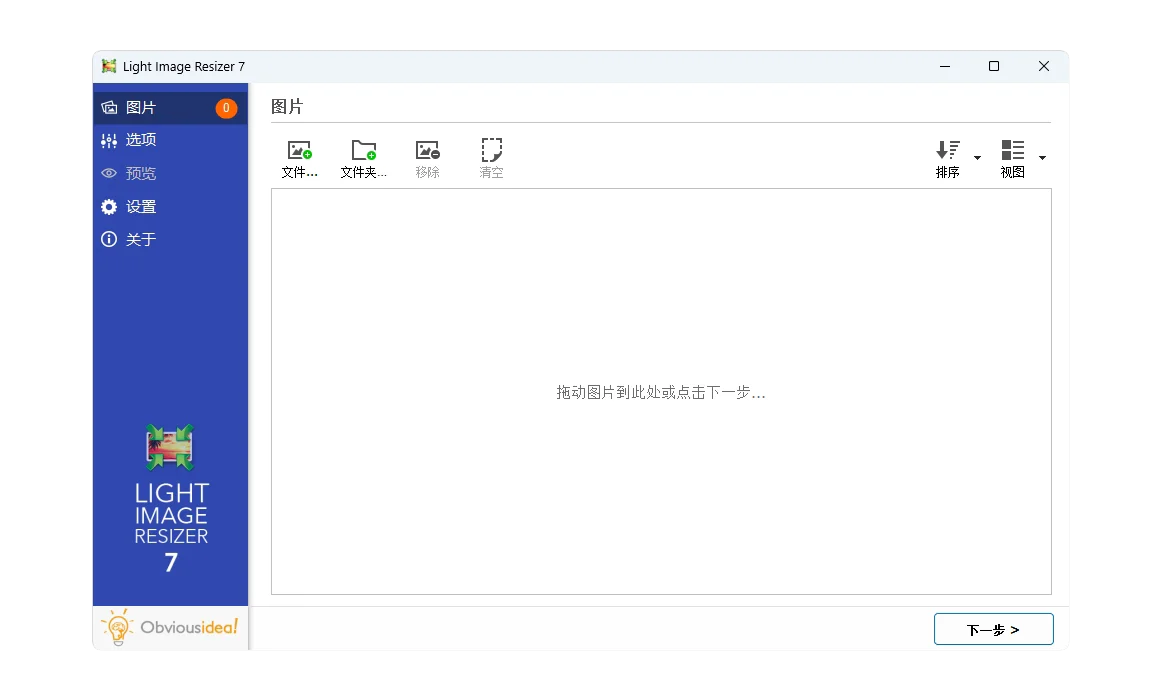Click the info icon next to 关于
1152x694 pixels.
(109, 239)
